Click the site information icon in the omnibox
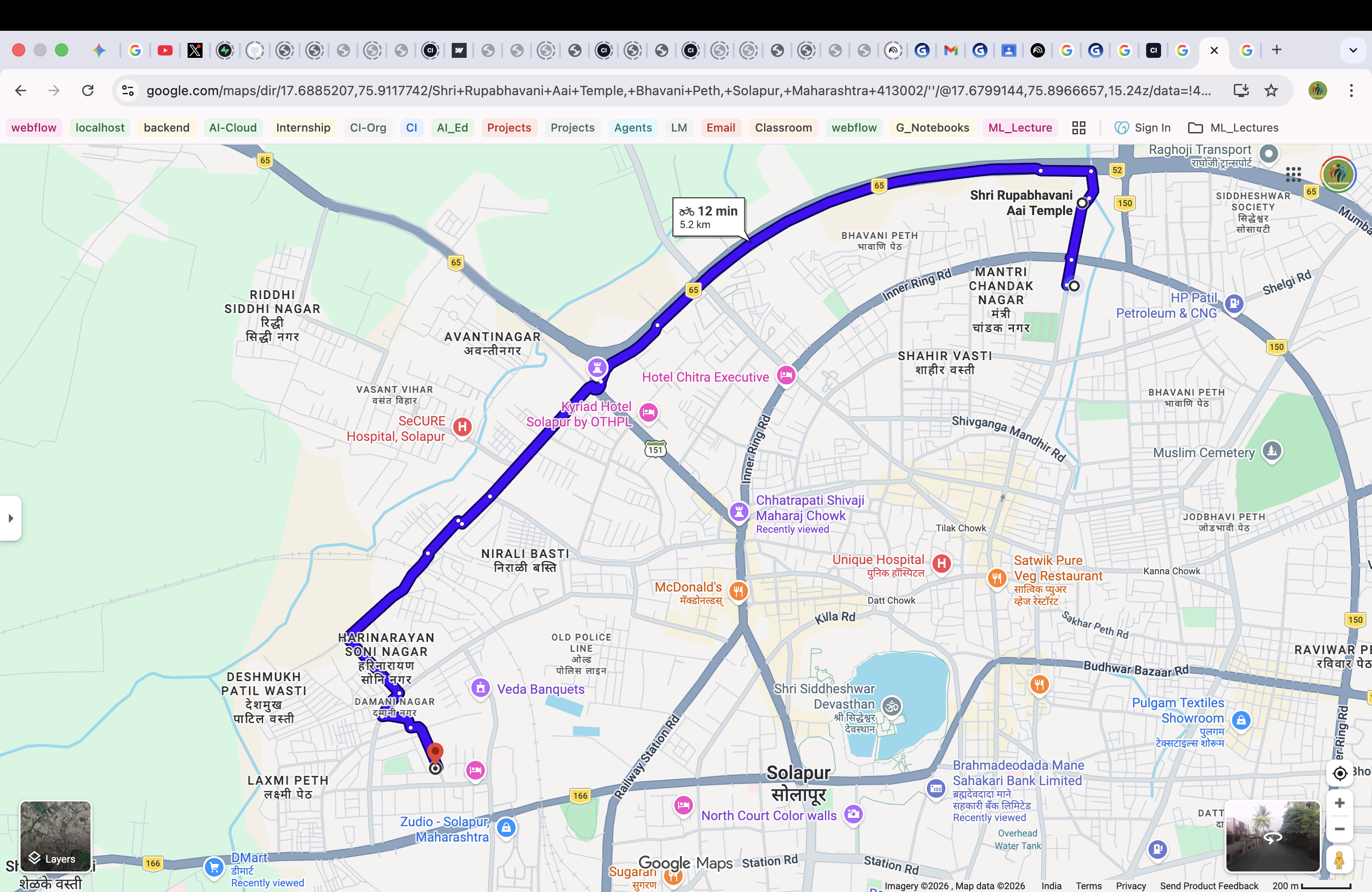 tap(127, 91)
